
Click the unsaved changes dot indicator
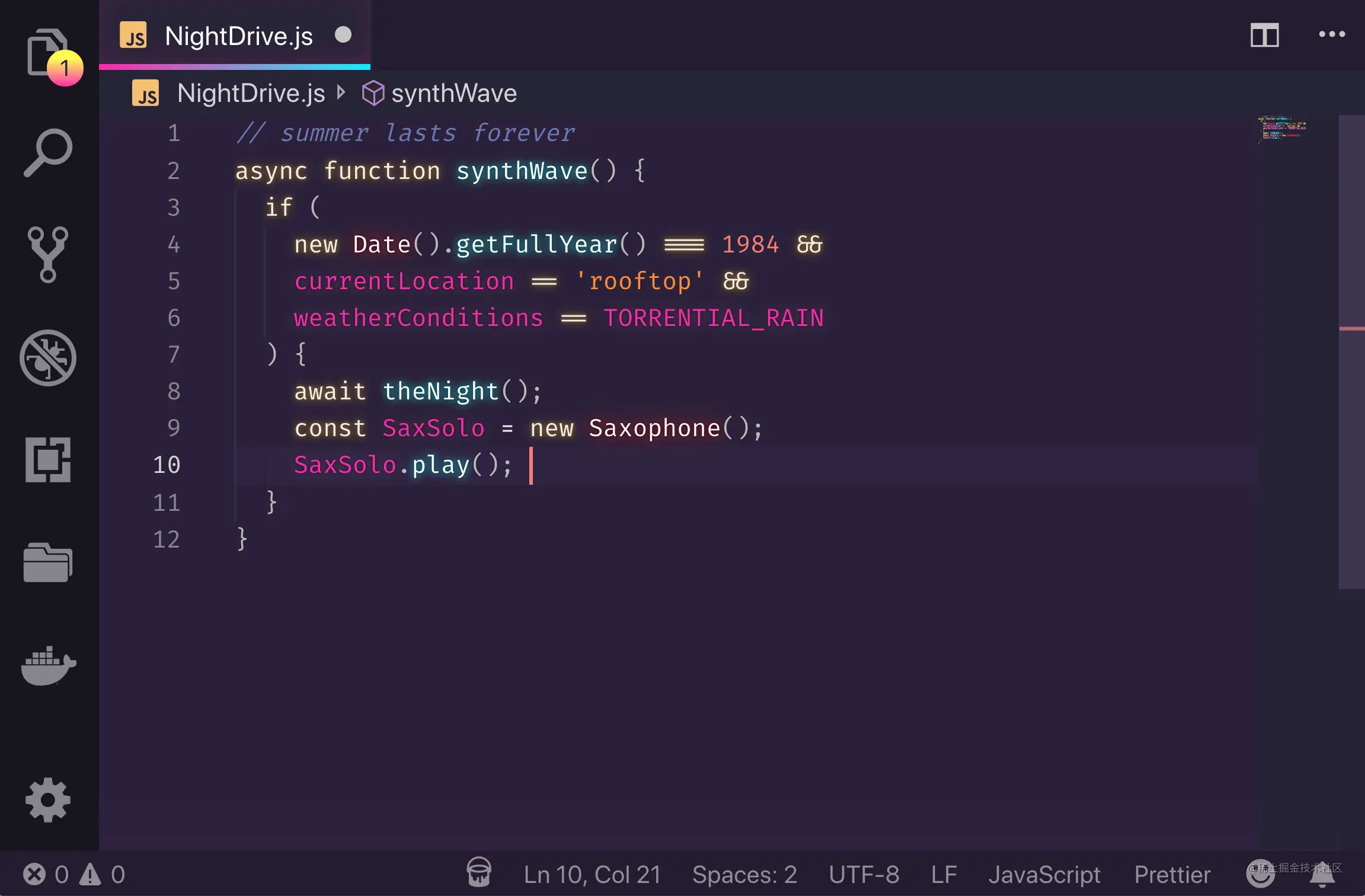tap(343, 35)
